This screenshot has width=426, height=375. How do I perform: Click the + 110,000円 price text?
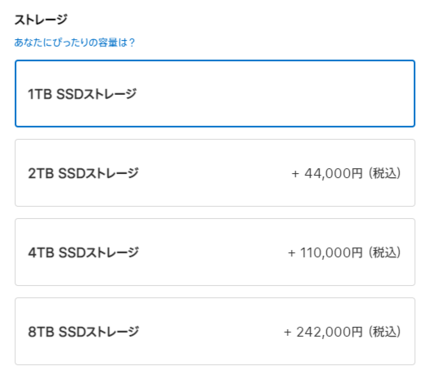click(325, 253)
